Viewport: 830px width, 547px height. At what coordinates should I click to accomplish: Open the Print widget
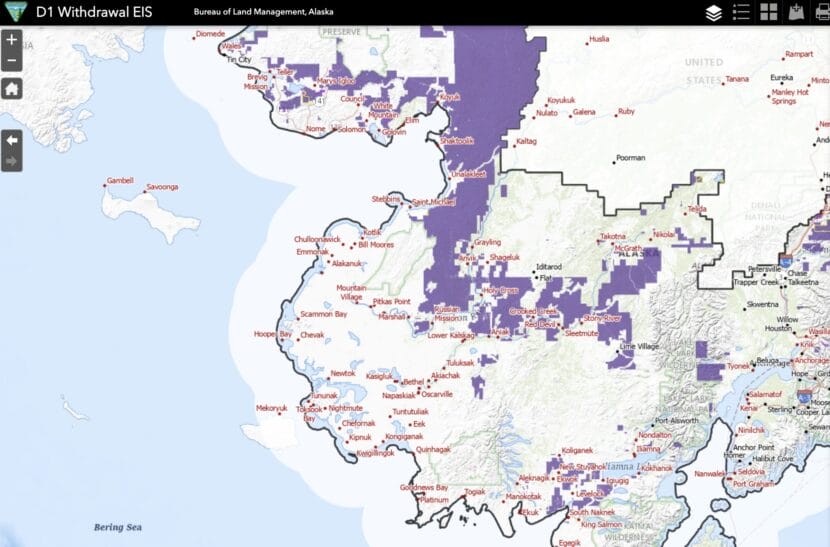click(x=822, y=13)
